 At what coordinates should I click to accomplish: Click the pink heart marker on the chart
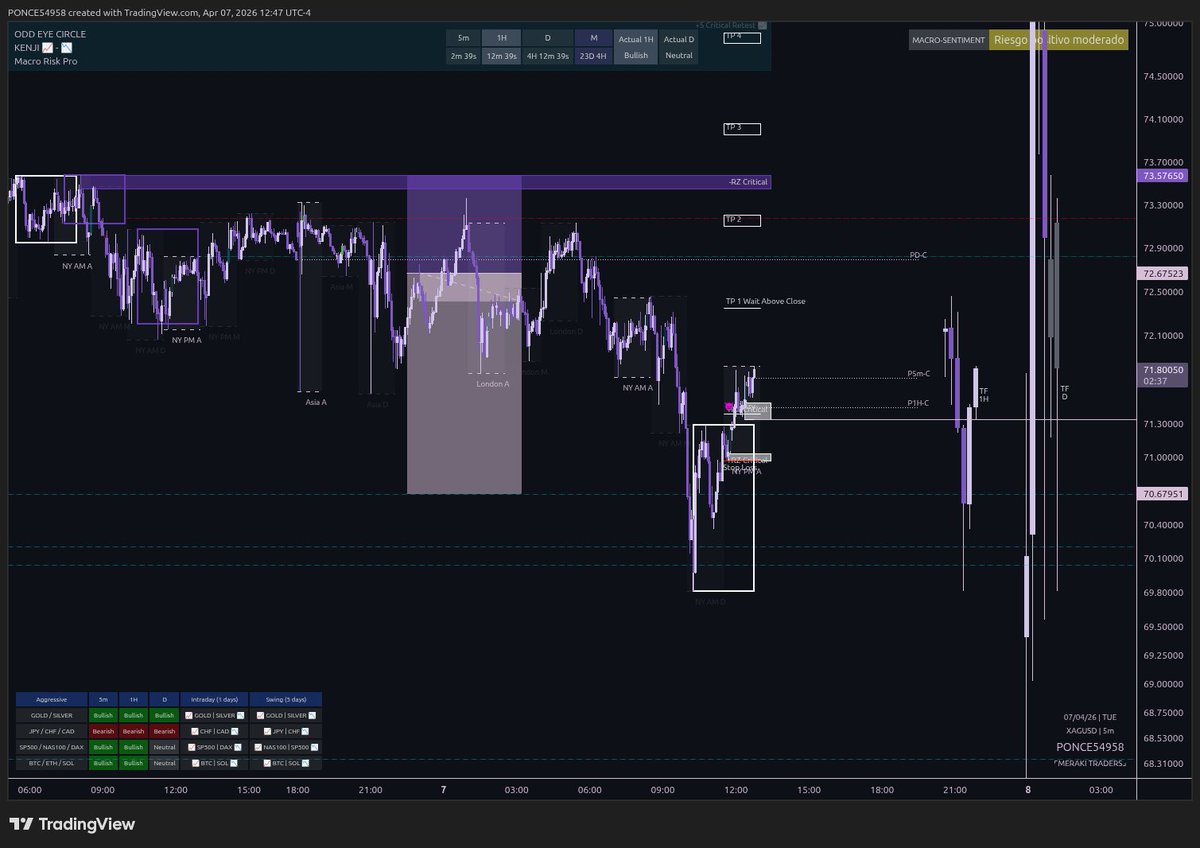729,407
